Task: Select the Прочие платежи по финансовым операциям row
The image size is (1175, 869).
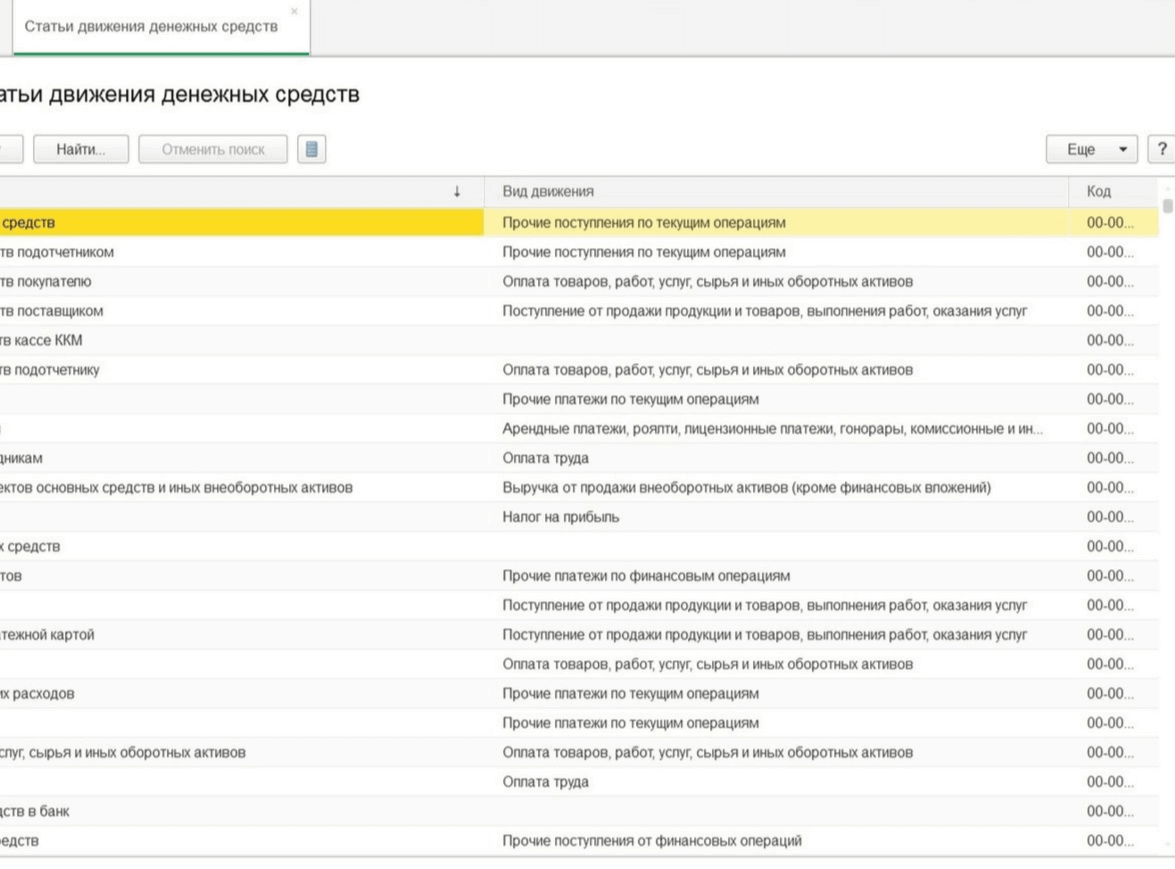Action: (x=646, y=576)
